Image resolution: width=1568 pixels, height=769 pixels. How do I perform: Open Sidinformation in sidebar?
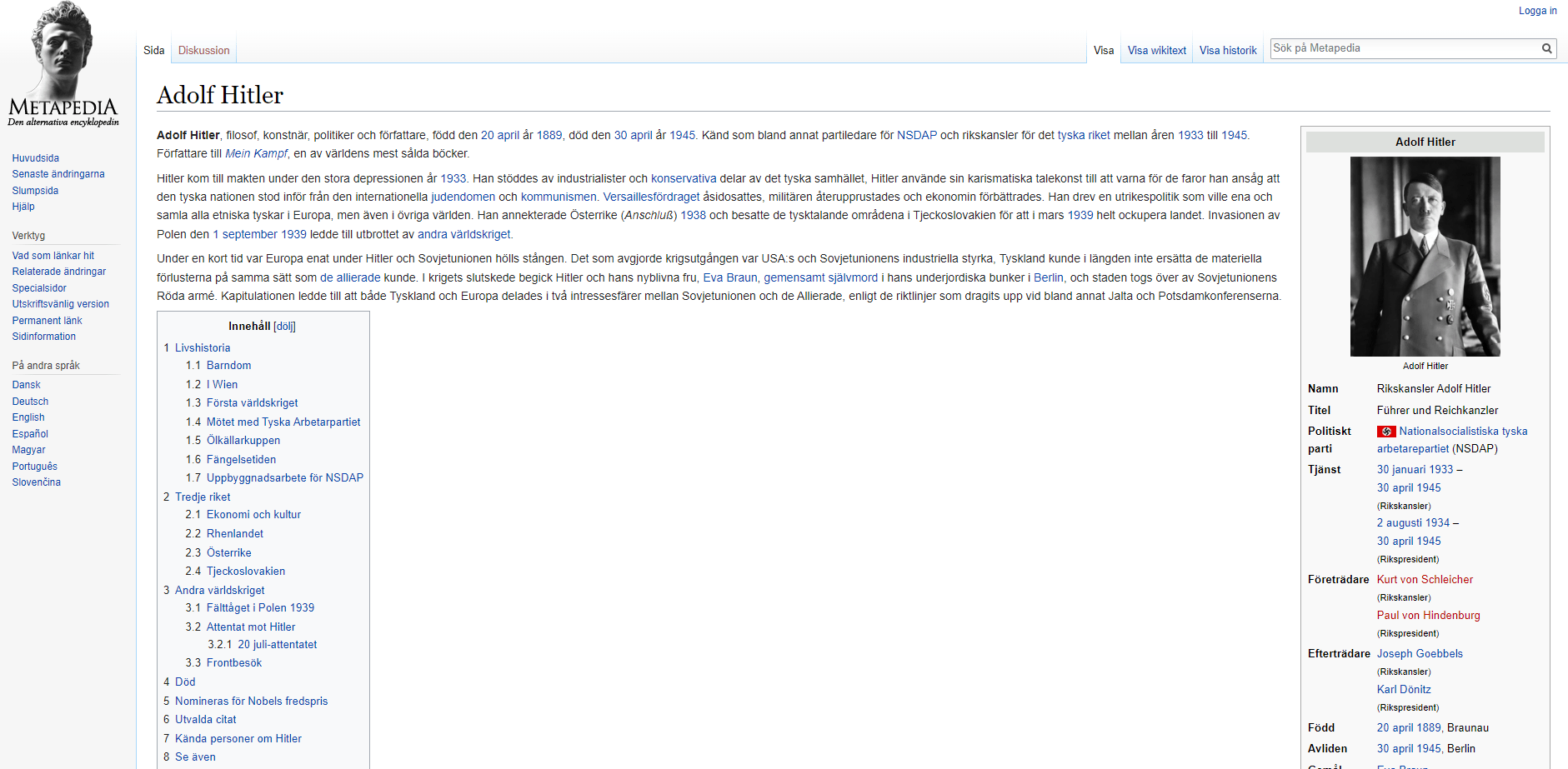[44, 337]
